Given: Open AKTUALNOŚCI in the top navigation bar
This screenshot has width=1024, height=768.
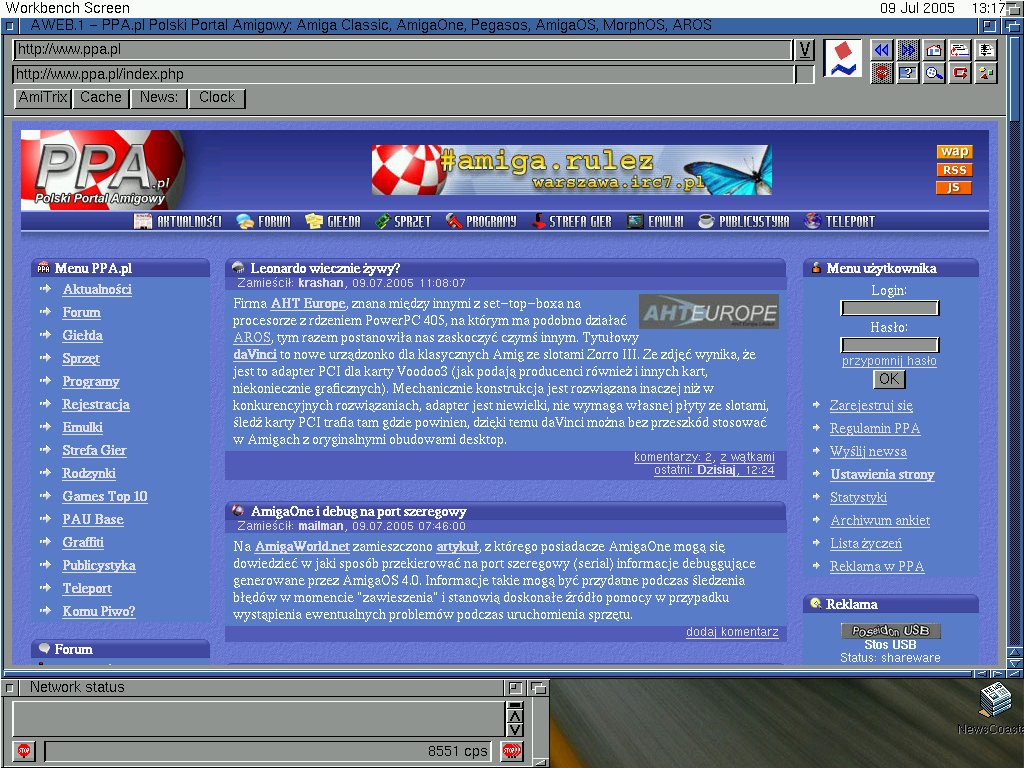Looking at the screenshot, I should pos(178,221).
